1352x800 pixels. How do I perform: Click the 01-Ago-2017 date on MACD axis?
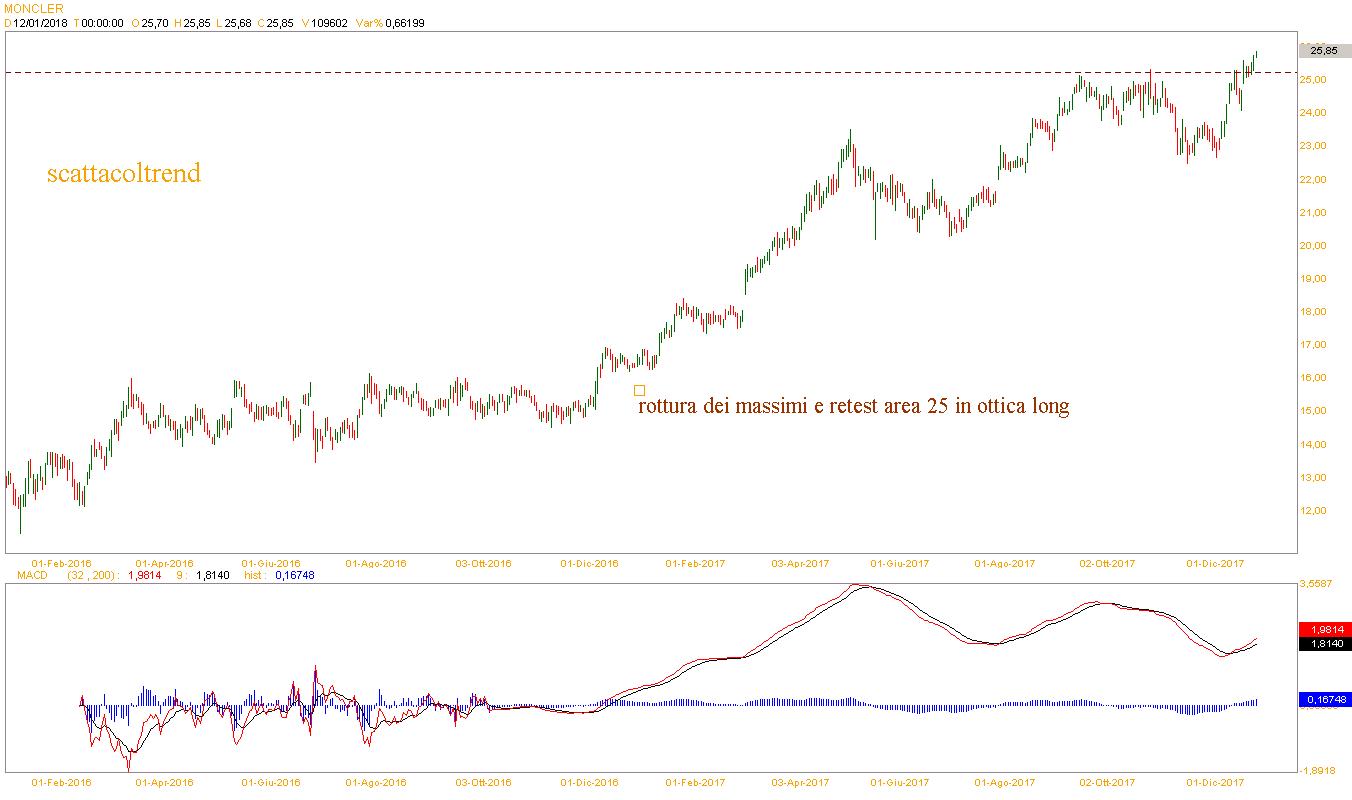coord(1005,782)
